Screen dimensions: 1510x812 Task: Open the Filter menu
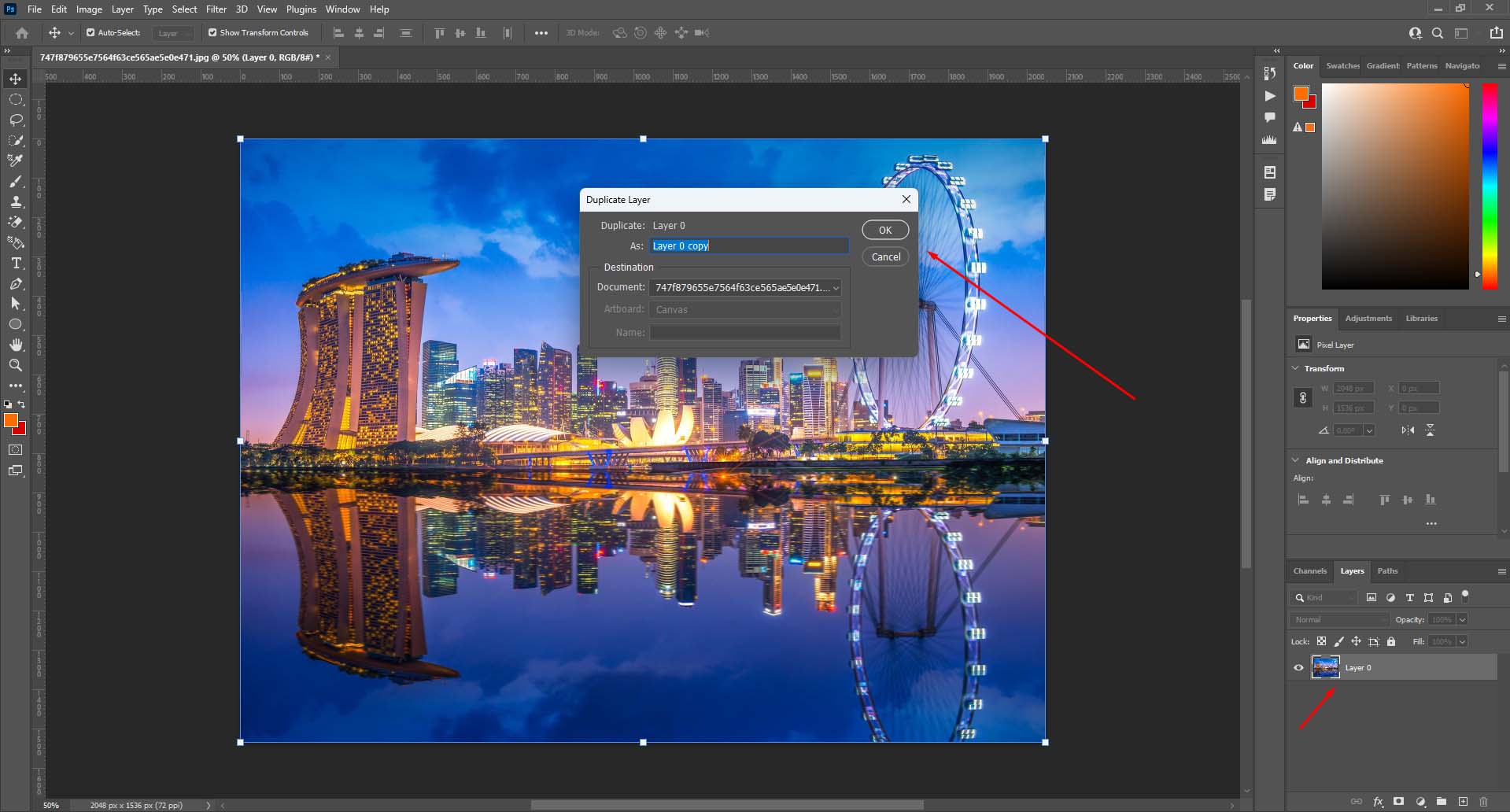point(216,9)
